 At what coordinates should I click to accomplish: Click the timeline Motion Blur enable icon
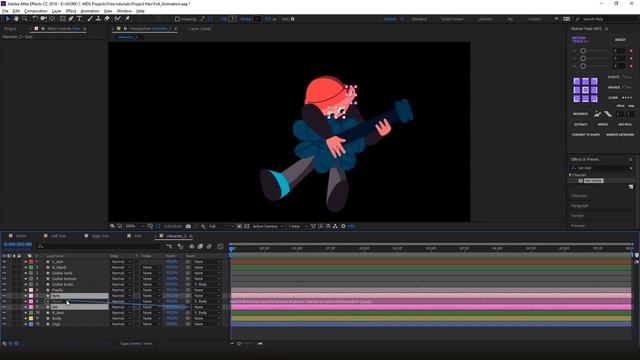pyautogui.click(x=209, y=247)
